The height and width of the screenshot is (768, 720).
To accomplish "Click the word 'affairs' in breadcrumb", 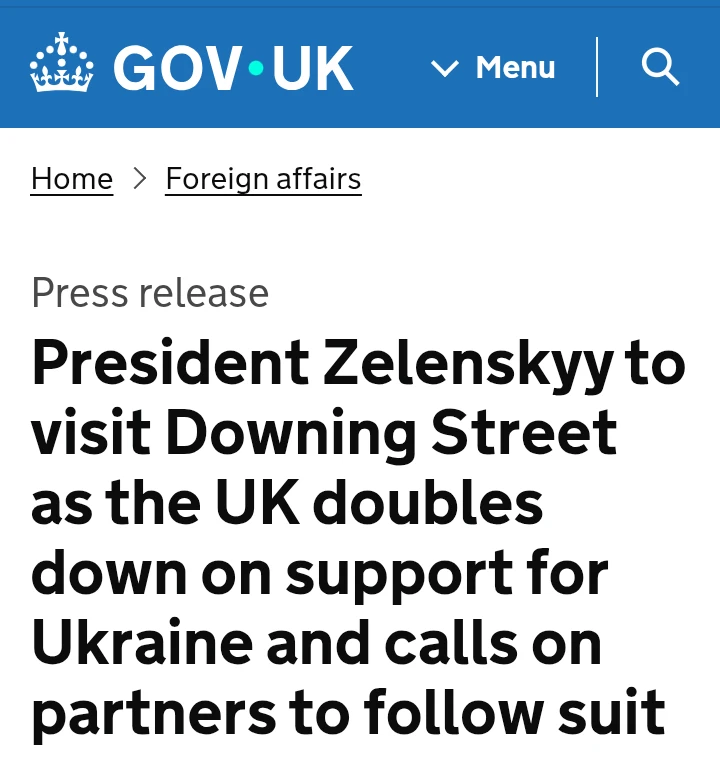I will tap(319, 178).
